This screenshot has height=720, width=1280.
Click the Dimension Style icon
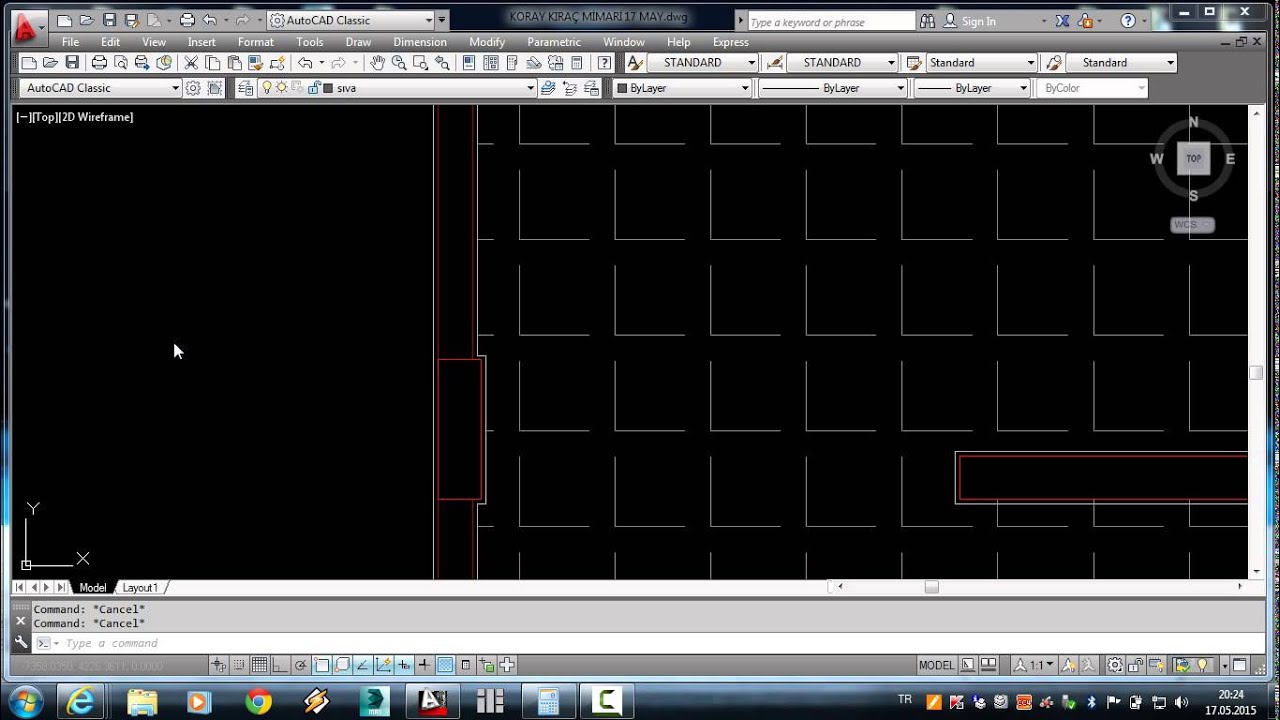tap(774, 62)
